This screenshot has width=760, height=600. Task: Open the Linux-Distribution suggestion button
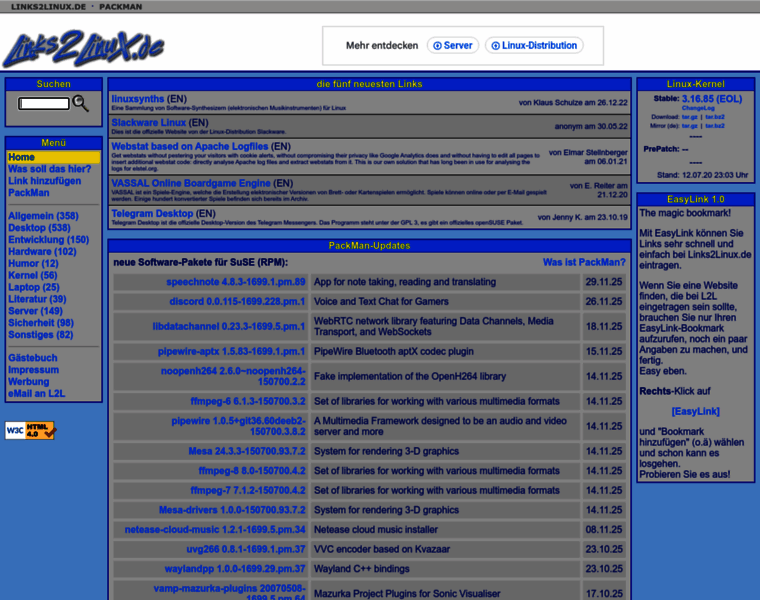(534, 46)
